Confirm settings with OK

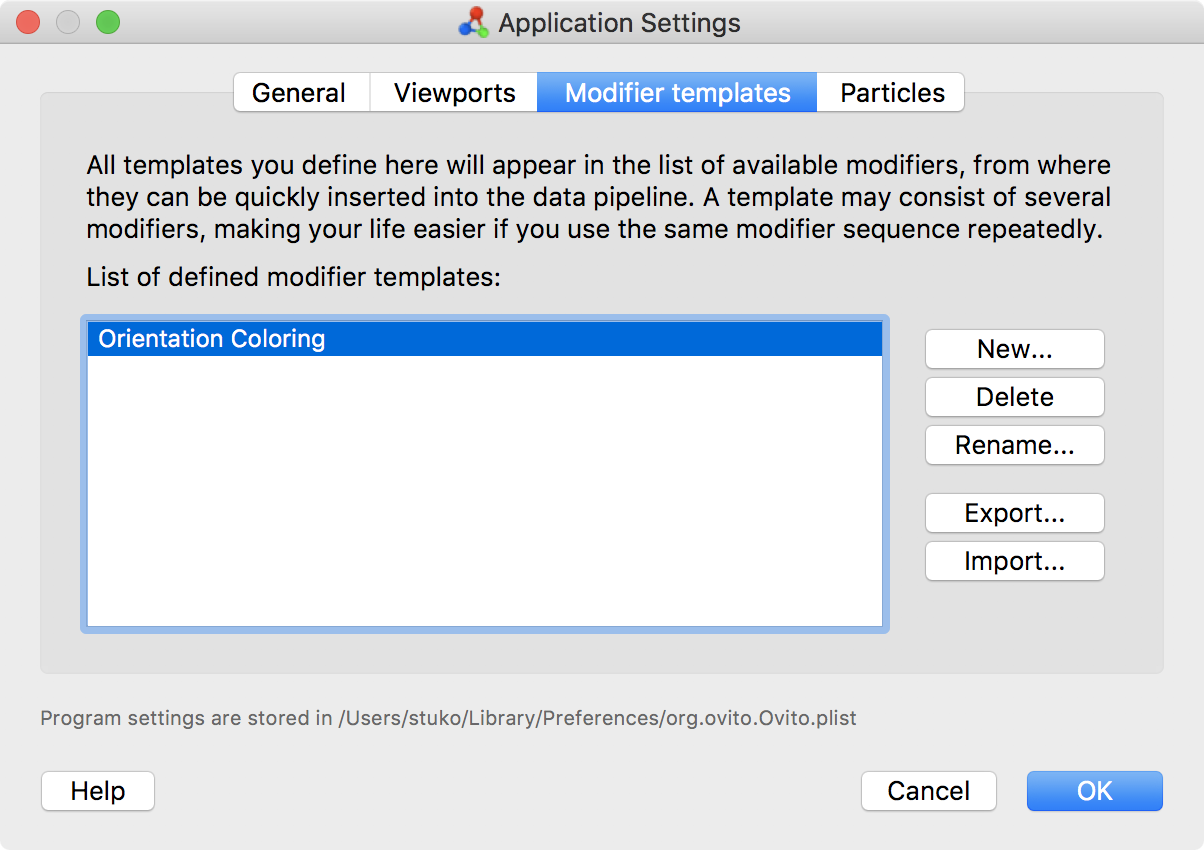click(1094, 791)
